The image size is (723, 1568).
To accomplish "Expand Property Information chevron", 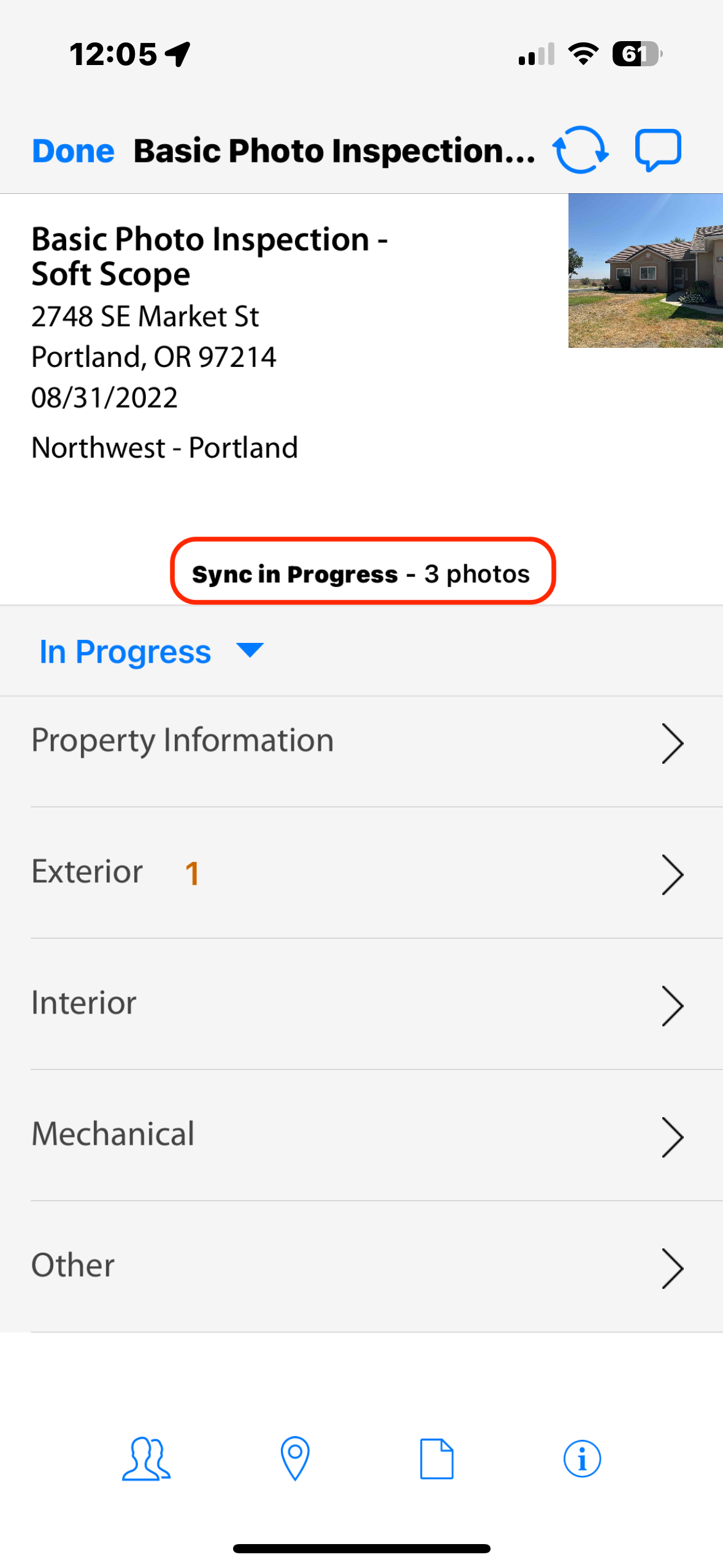I will click(672, 743).
